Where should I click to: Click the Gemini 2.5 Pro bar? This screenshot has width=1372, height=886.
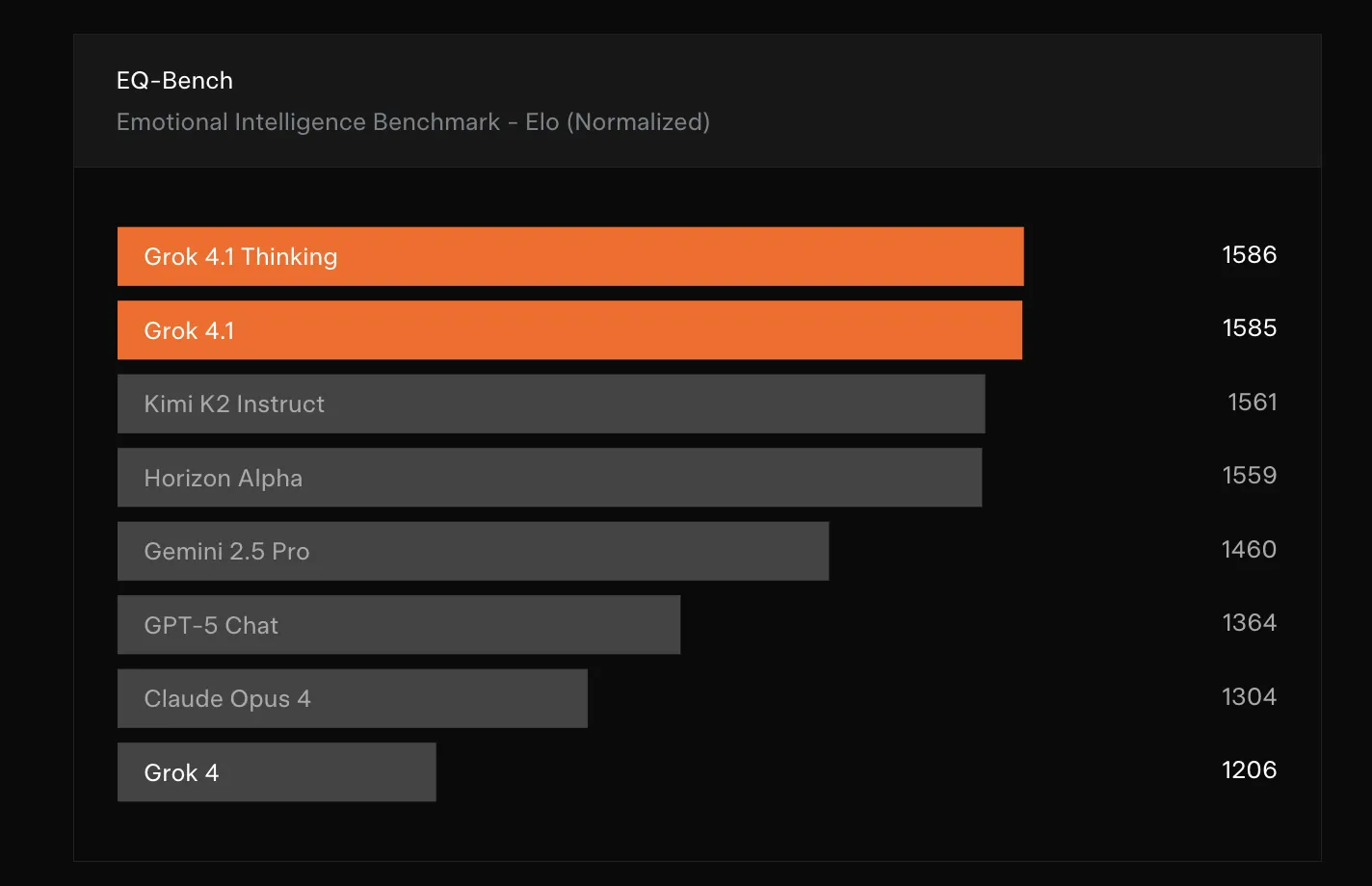tap(472, 551)
